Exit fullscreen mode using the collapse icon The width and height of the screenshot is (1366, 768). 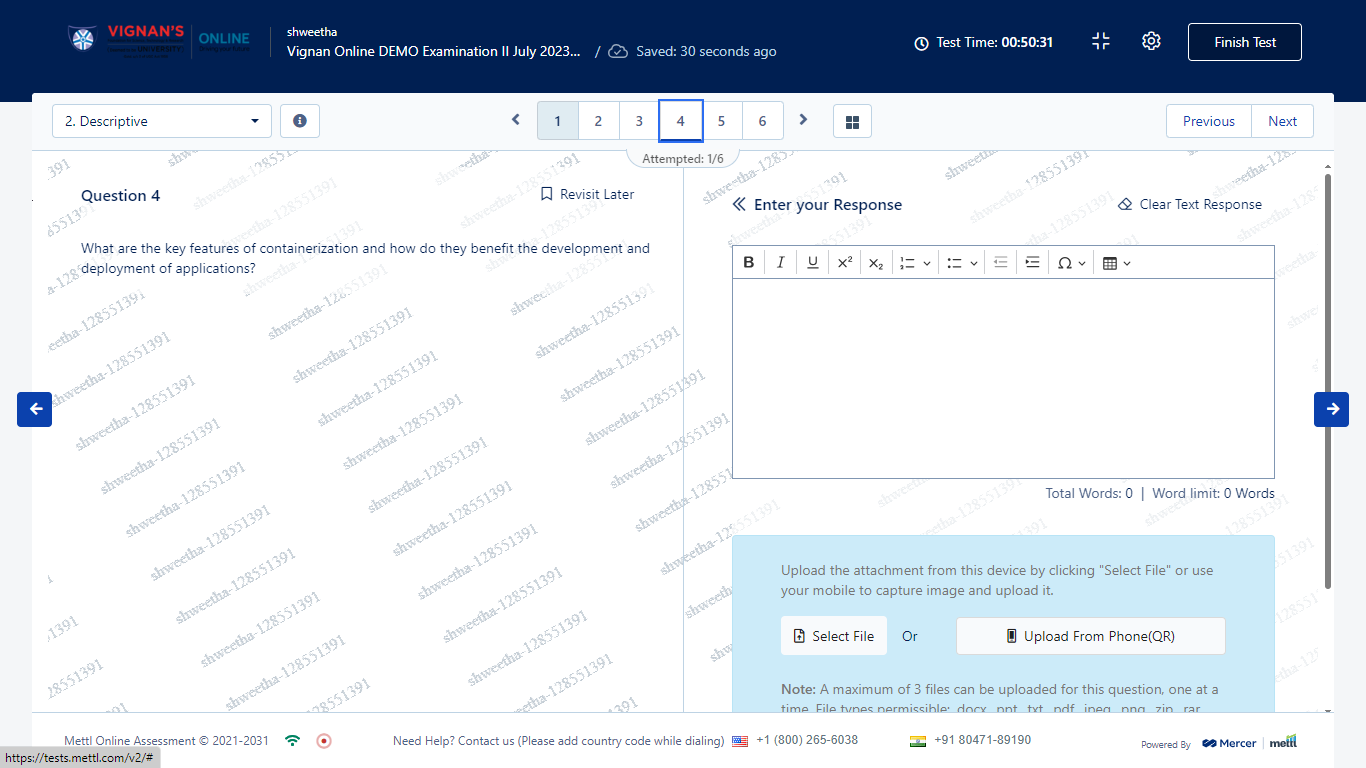click(1101, 41)
